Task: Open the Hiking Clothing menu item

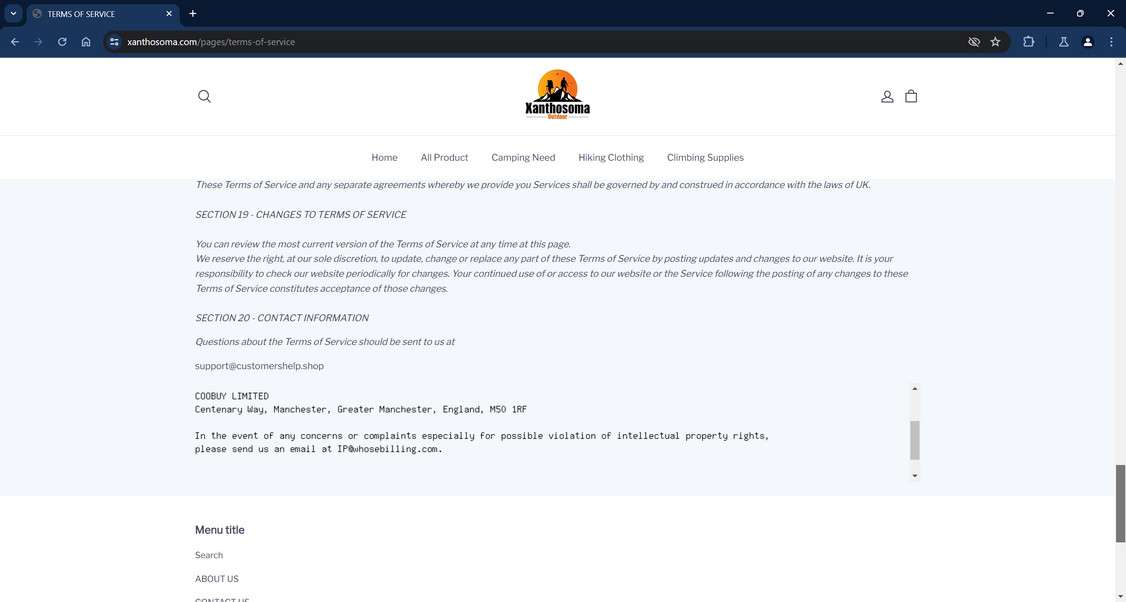Action: (x=611, y=157)
